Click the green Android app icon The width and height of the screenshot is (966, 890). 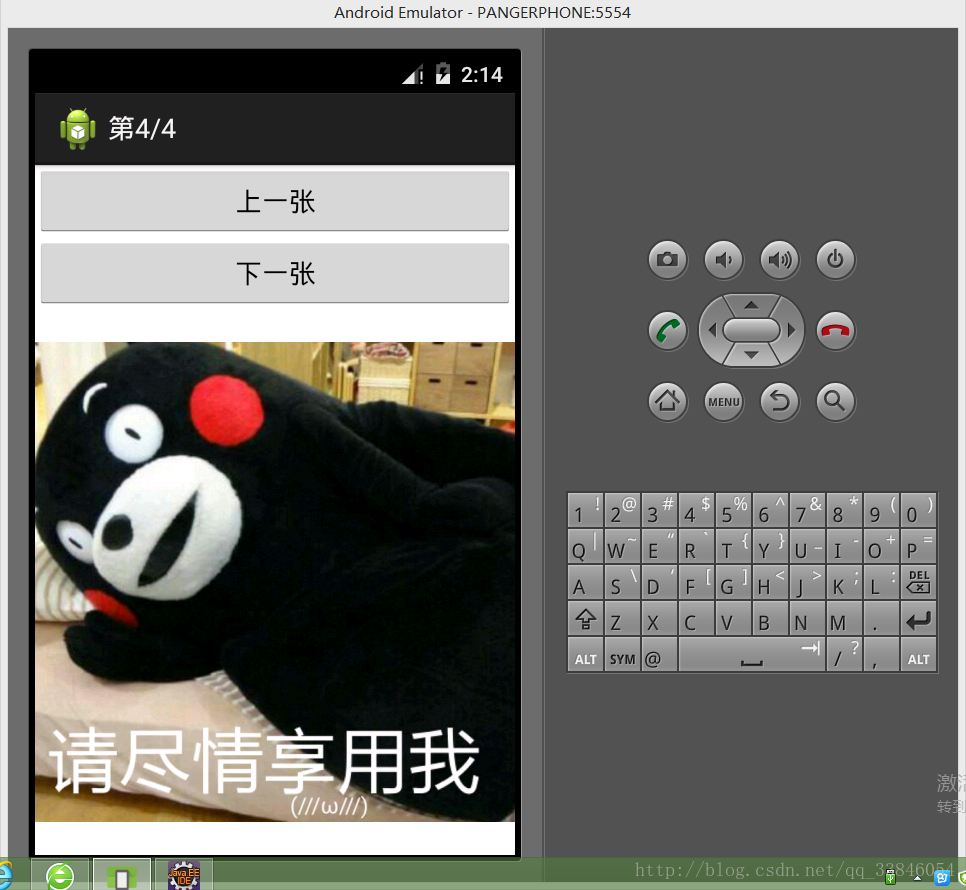coord(78,129)
